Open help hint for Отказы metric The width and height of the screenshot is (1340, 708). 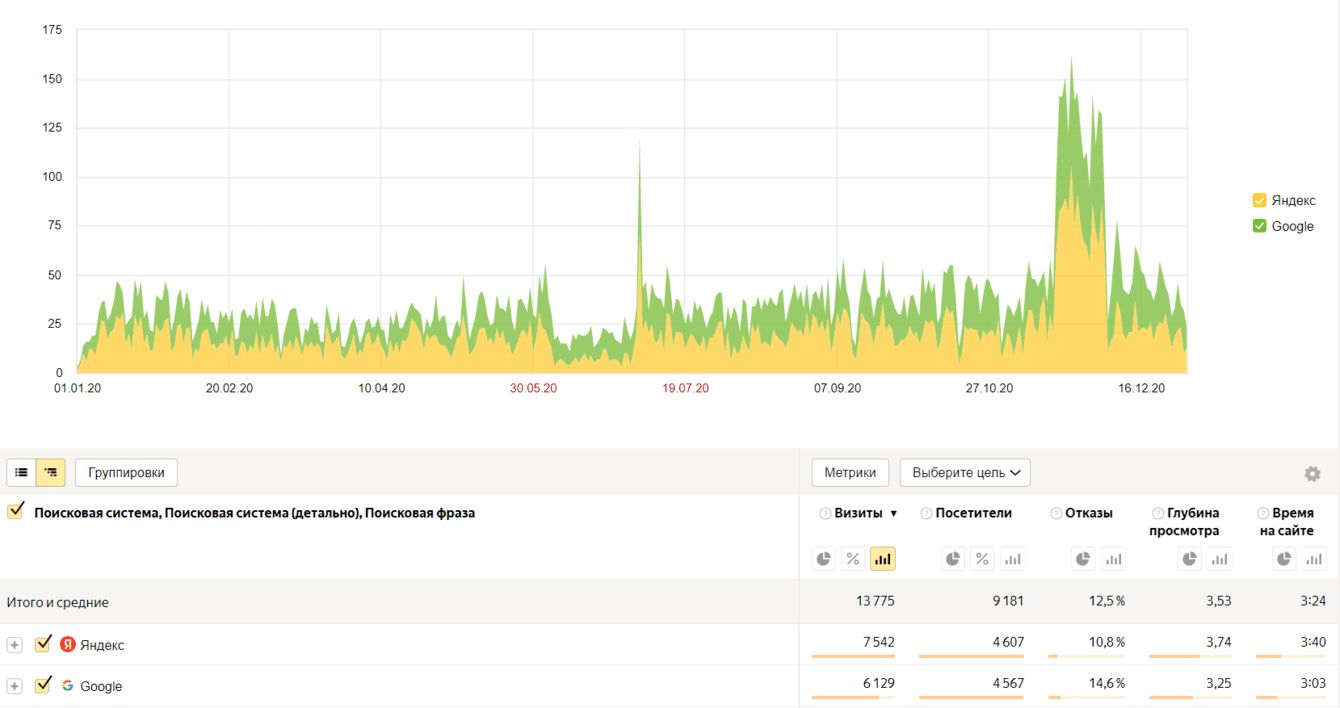[1056, 514]
